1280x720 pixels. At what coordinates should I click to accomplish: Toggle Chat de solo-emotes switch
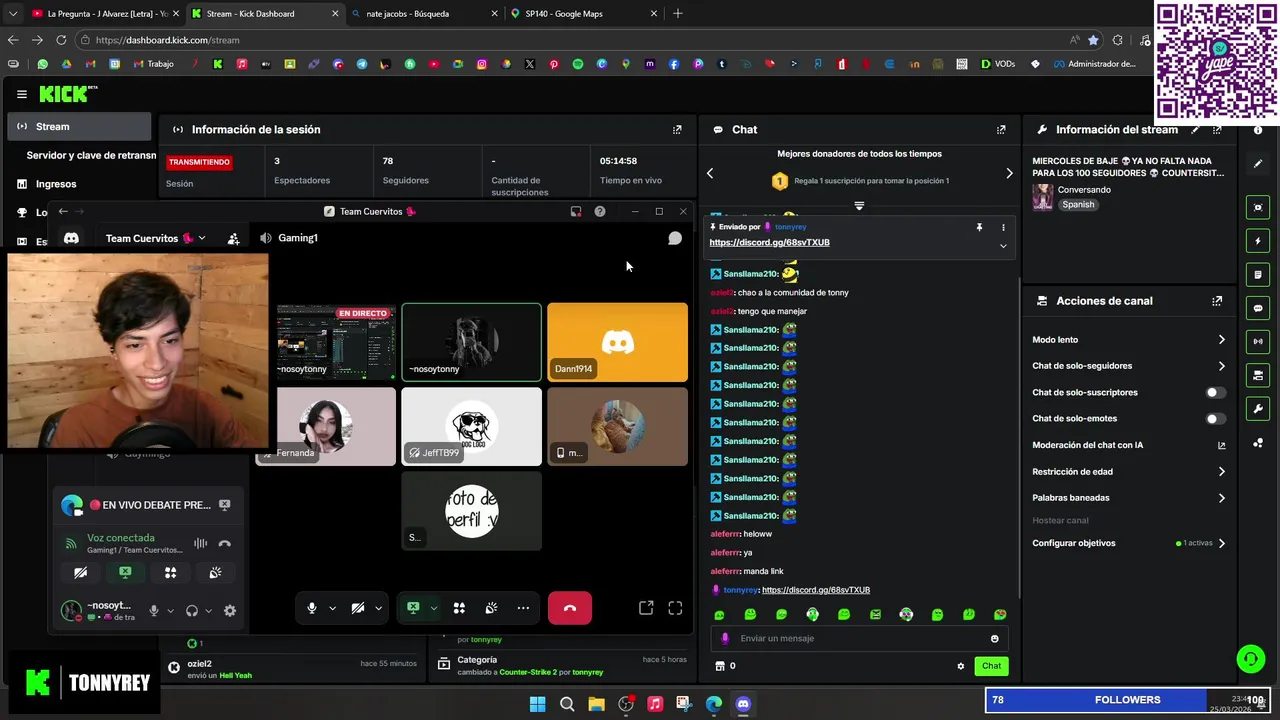1216,419
